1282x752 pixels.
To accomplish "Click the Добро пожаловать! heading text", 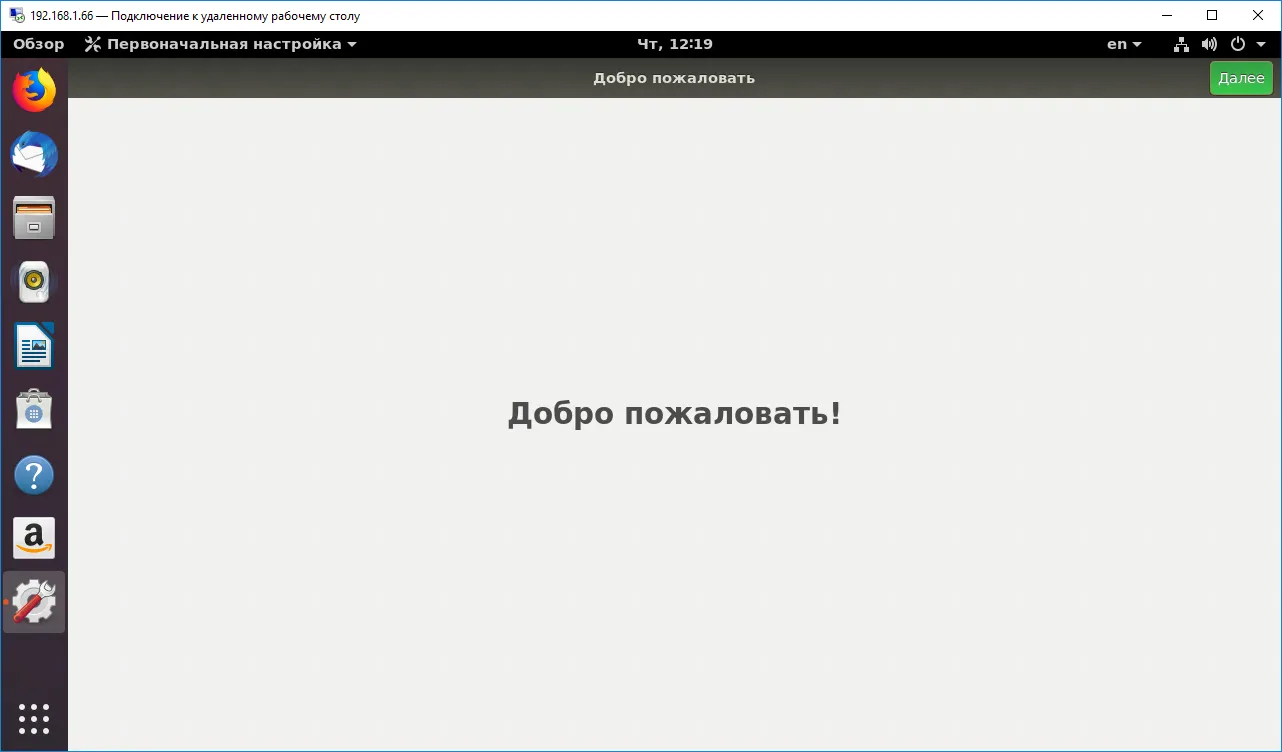I will (675, 413).
